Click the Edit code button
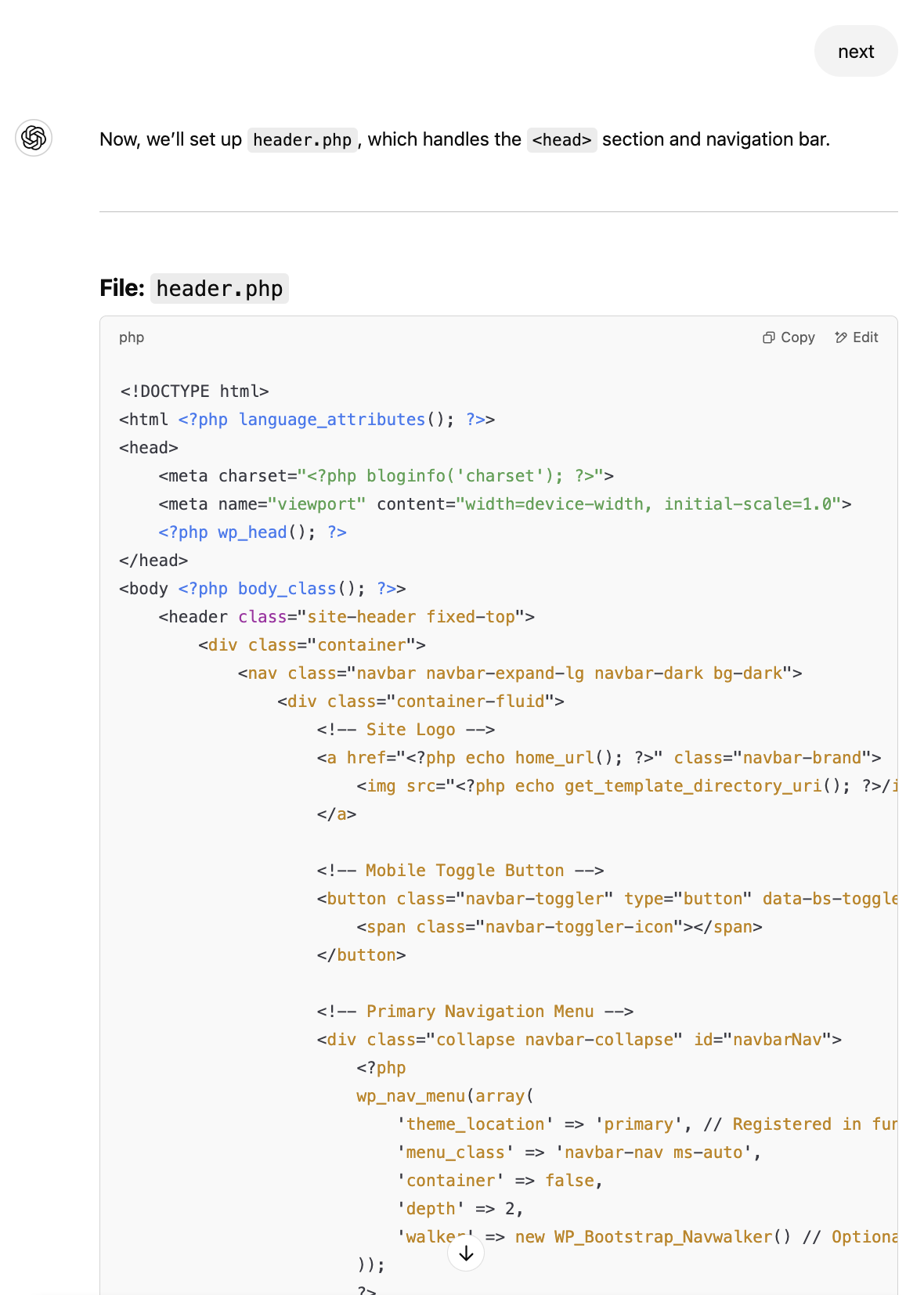Image resolution: width=924 pixels, height=1295 pixels. coord(857,337)
